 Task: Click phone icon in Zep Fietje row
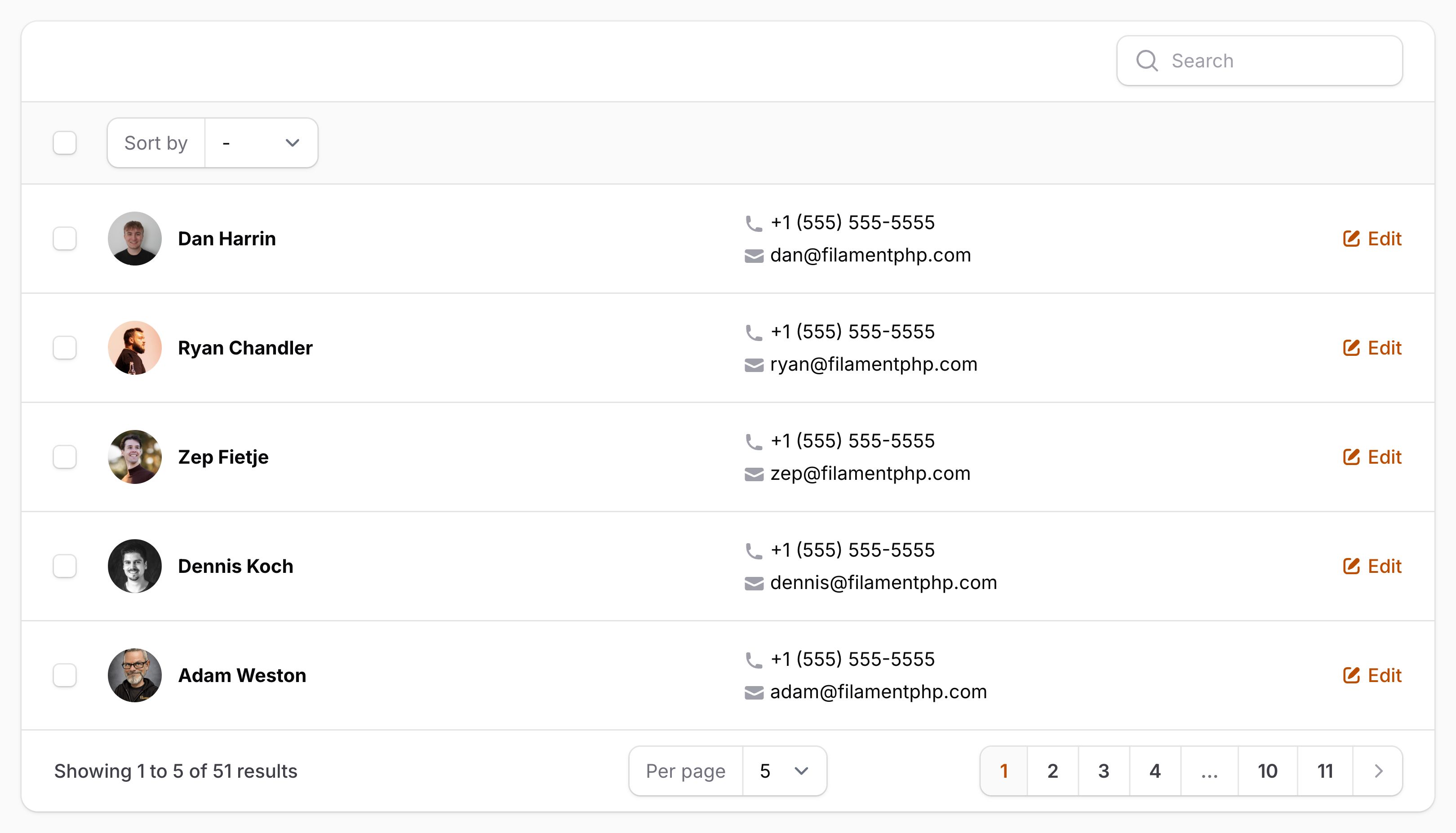[x=754, y=442]
